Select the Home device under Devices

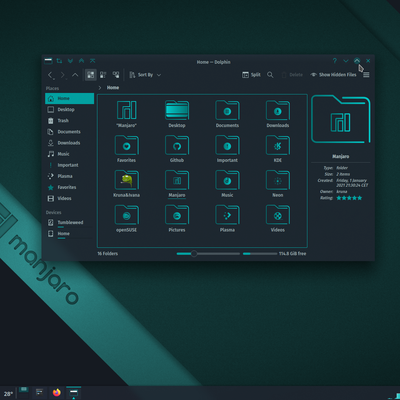click(x=69, y=234)
